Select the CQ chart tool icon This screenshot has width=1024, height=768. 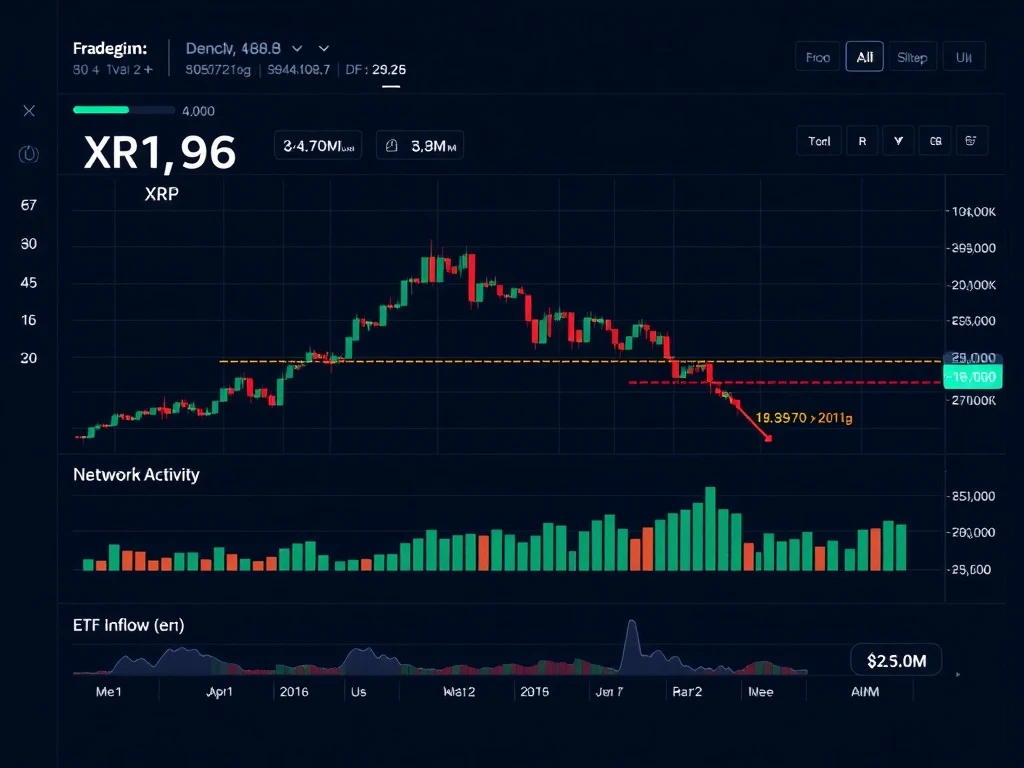click(934, 141)
